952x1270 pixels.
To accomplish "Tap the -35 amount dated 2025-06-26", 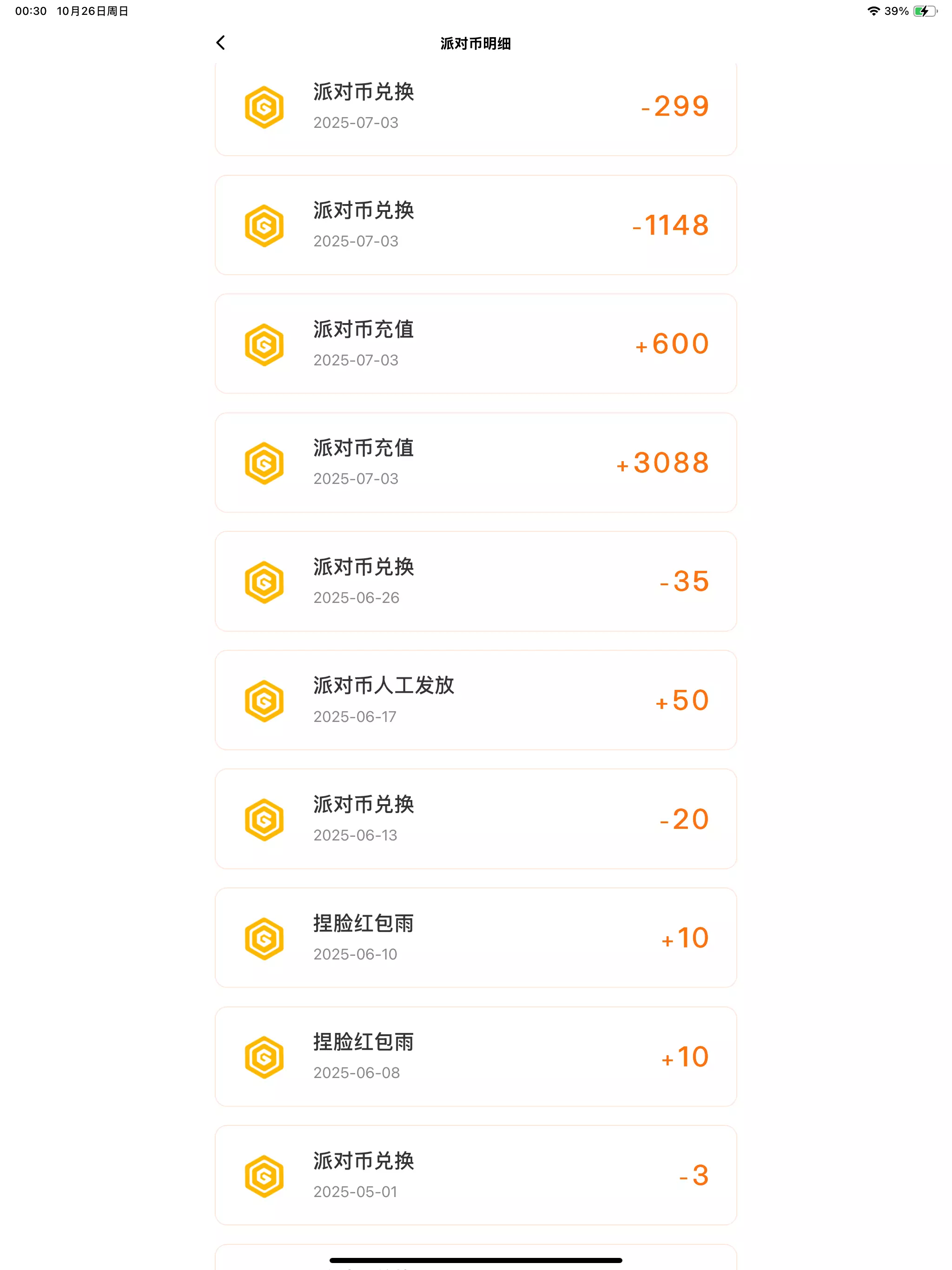I will (x=684, y=582).
